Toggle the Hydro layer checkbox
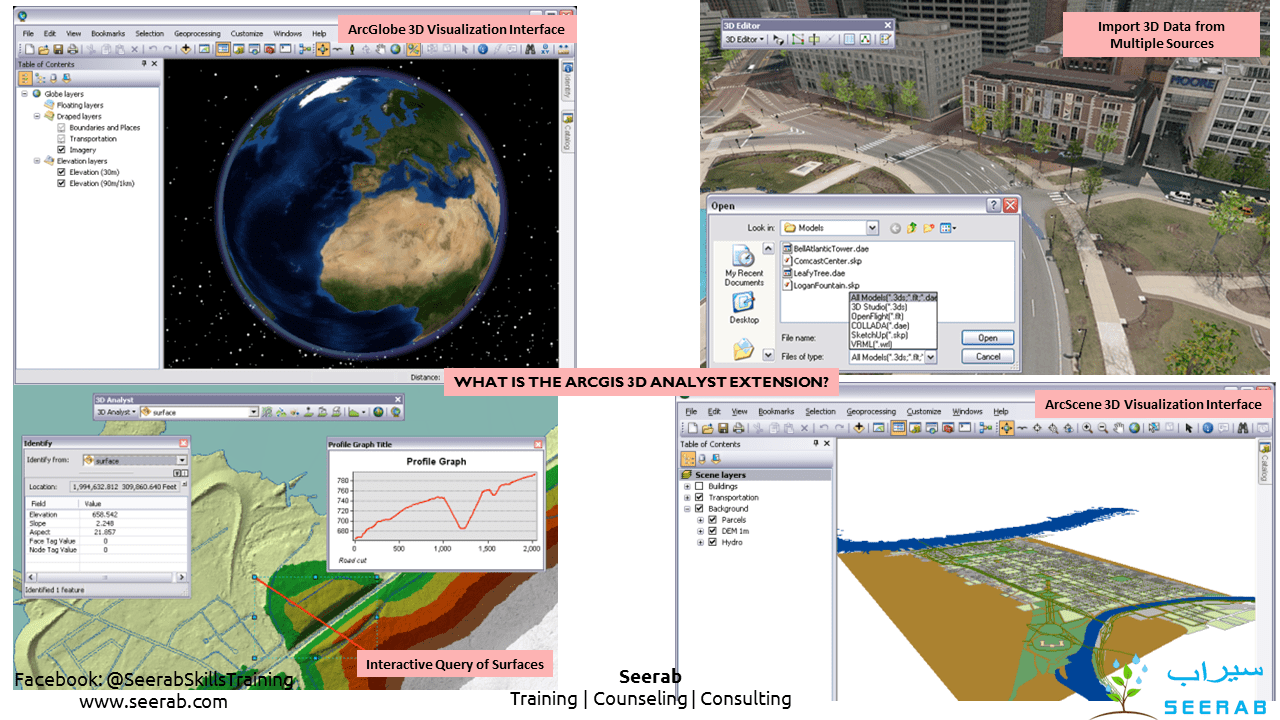The width and height of the screenshot is (1280, 720). [x=712, y=542]
